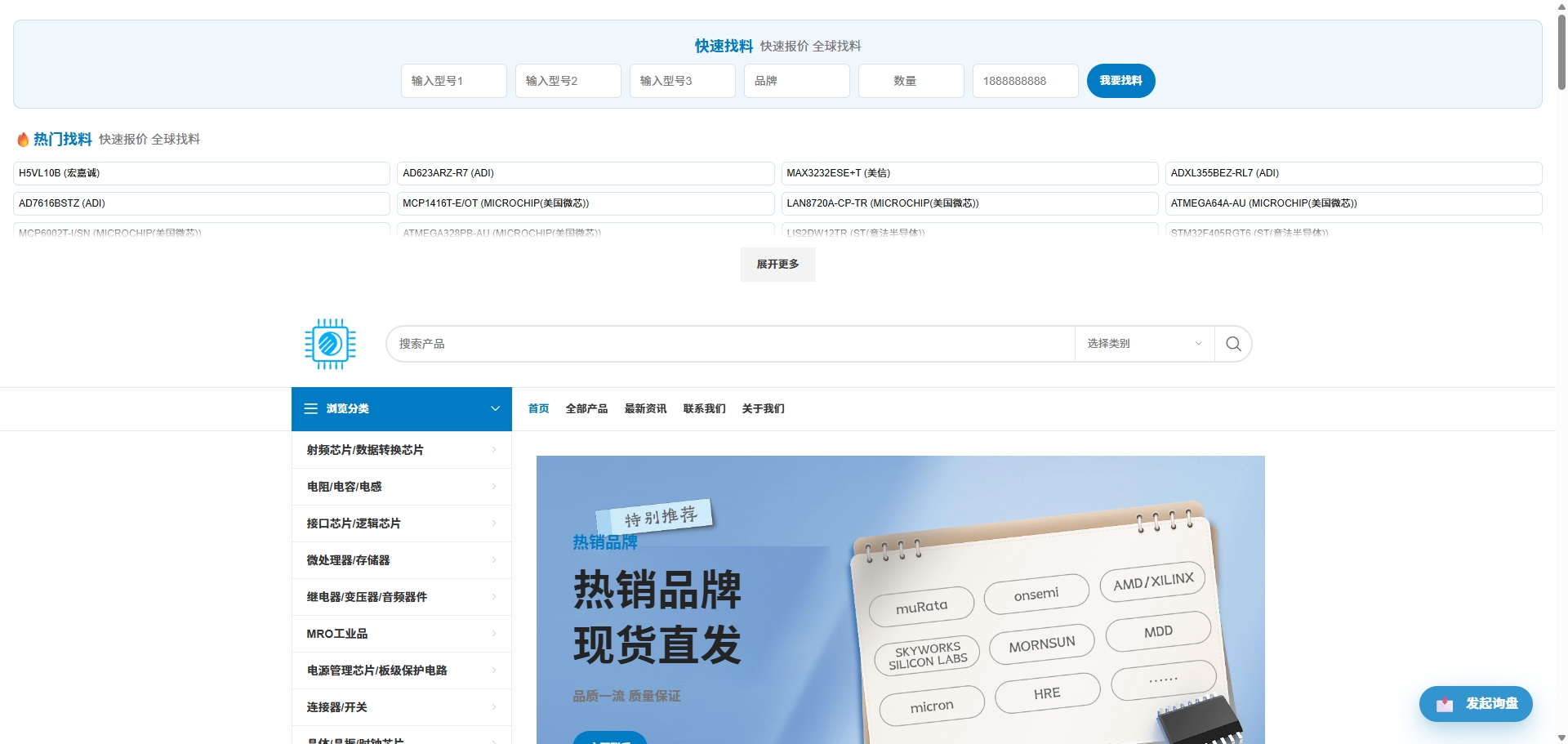The image size is (1568, 744).
Task: Select 电源管理芯片/板级保护电路 category text
Action: [x=376, y=670]
